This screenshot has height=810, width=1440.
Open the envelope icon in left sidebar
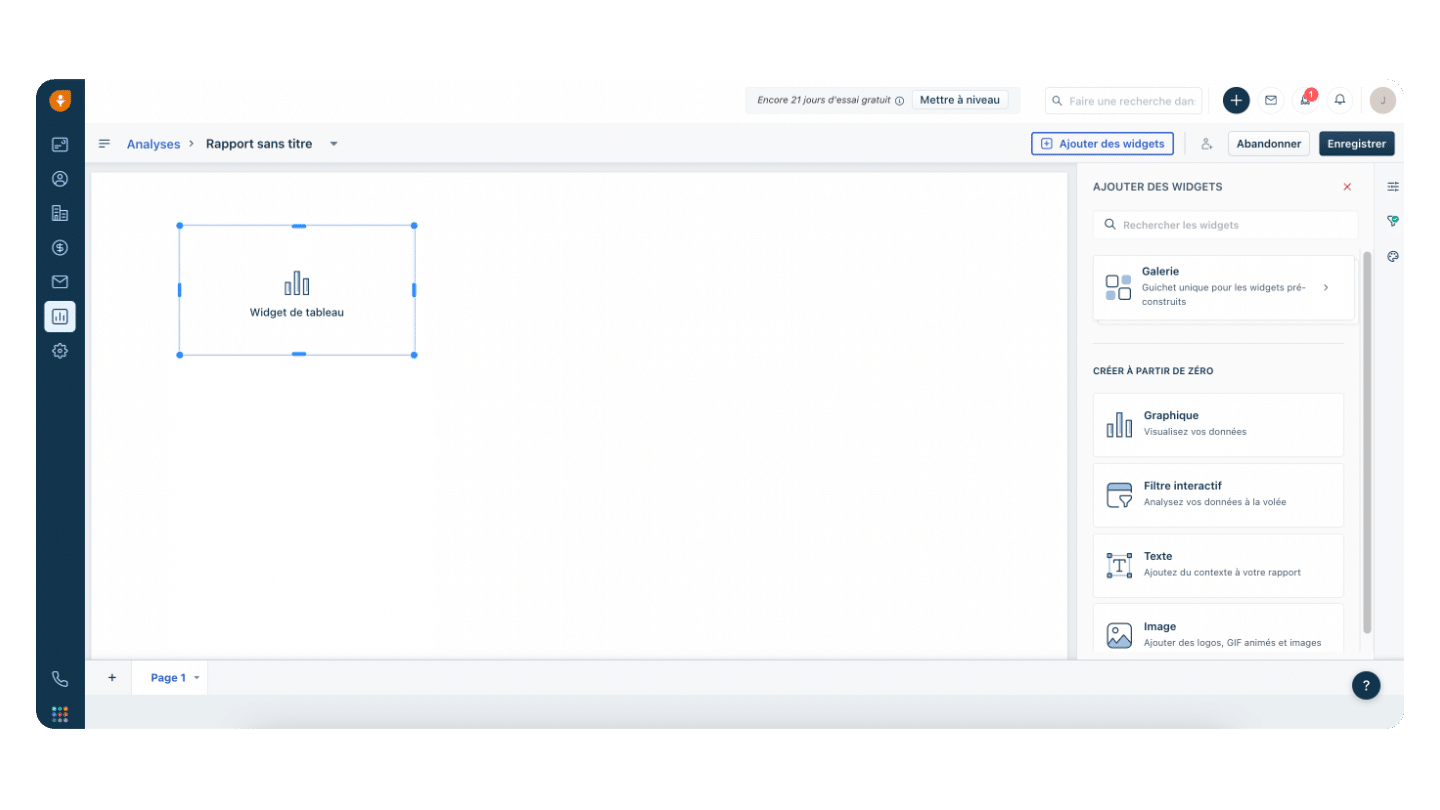(x=60, y=282)
